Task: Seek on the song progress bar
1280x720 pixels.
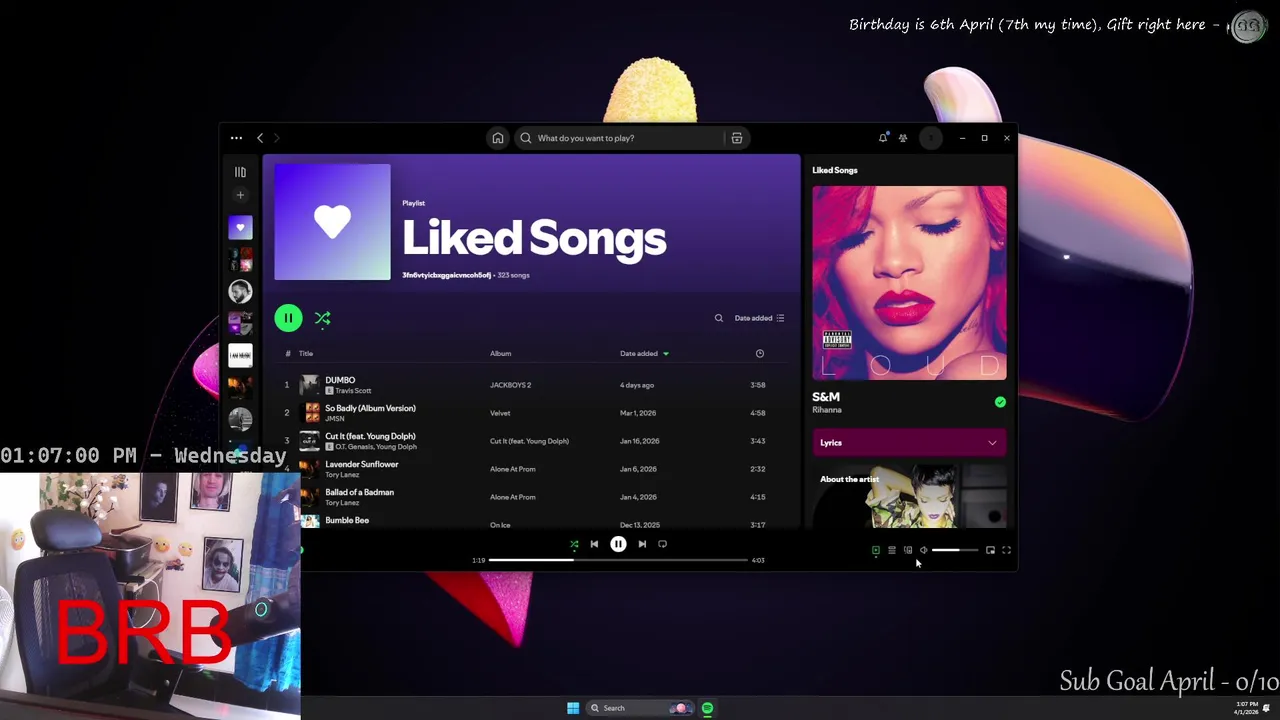Action: pos(618,560)
